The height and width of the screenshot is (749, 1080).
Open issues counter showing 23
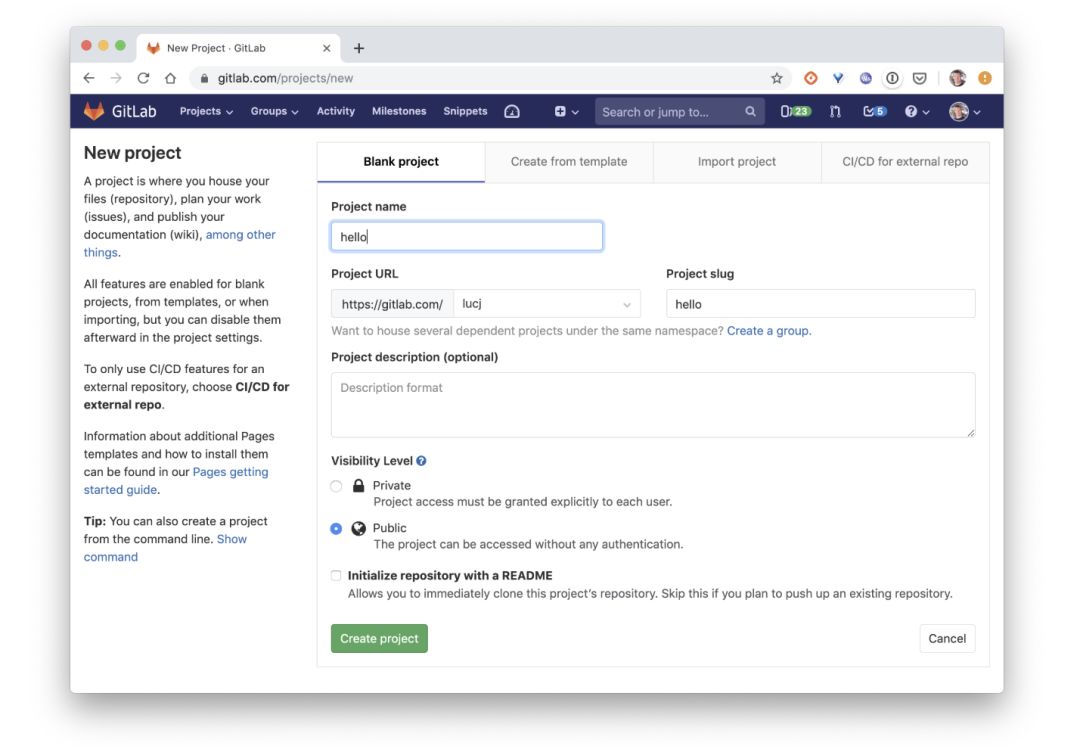coord(796,112)
